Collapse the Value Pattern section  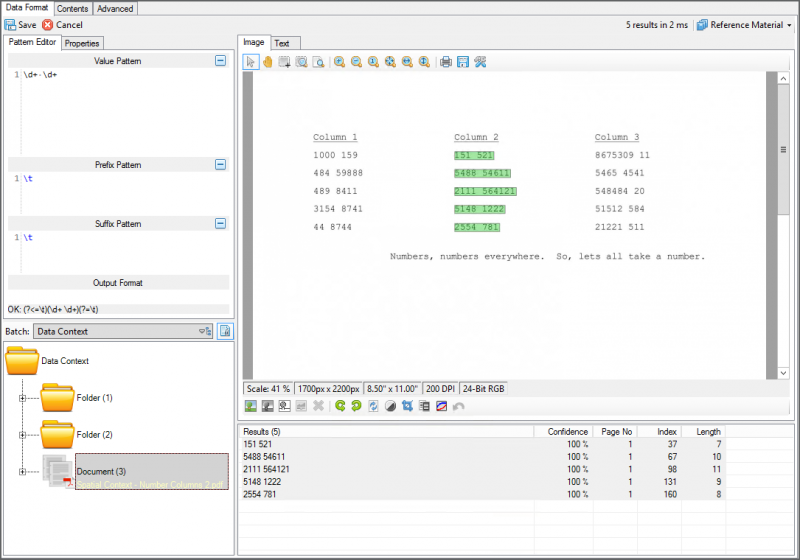click(x=220, y=61)
